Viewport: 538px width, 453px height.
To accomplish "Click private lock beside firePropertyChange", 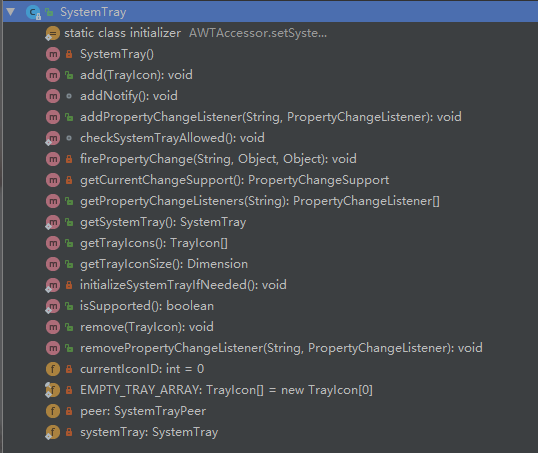I will pyautogui.click(x=69, y=159).
